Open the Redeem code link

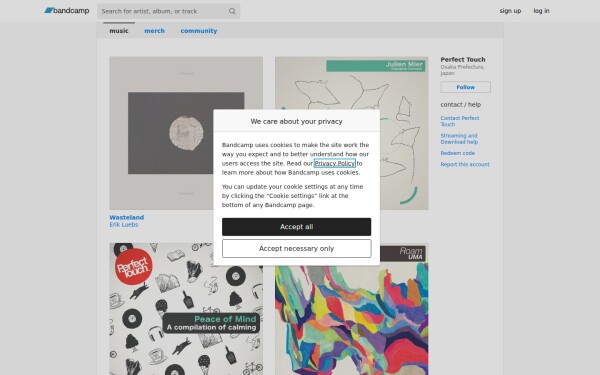[x=457, y=153]
